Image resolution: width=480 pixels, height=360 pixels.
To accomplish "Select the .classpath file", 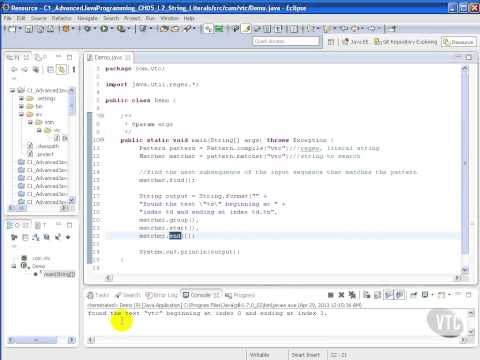I will (x=44, y=146).
